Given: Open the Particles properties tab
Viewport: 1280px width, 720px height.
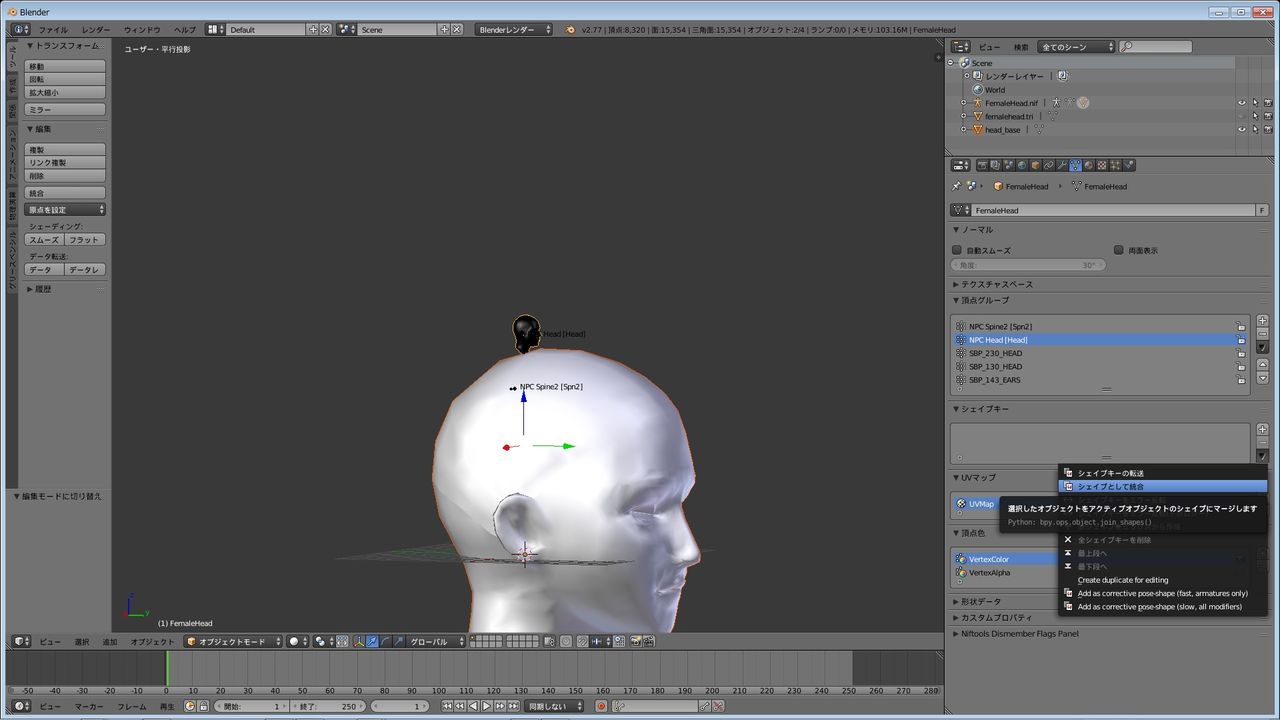Looking at the screenshot, I should (x=1115, y=165).
